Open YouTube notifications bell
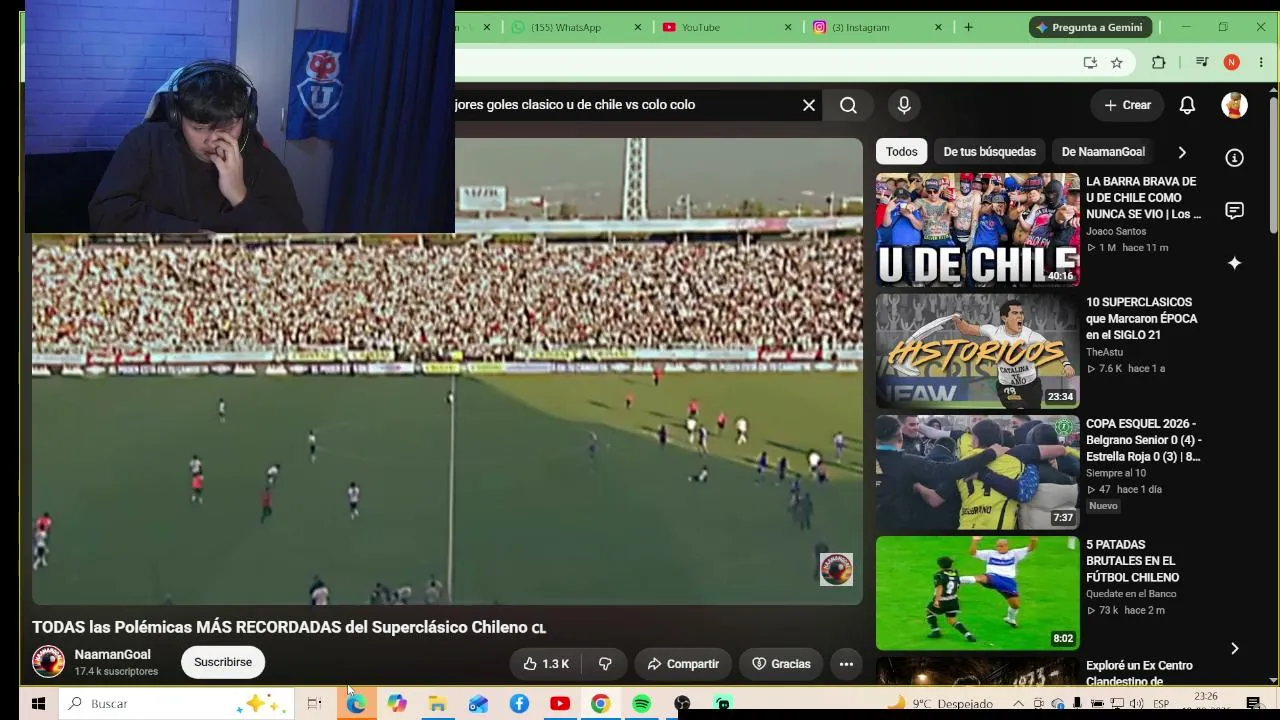Image resolution: width=1280 pixels, height=720 pixels. pos(1187,105)
